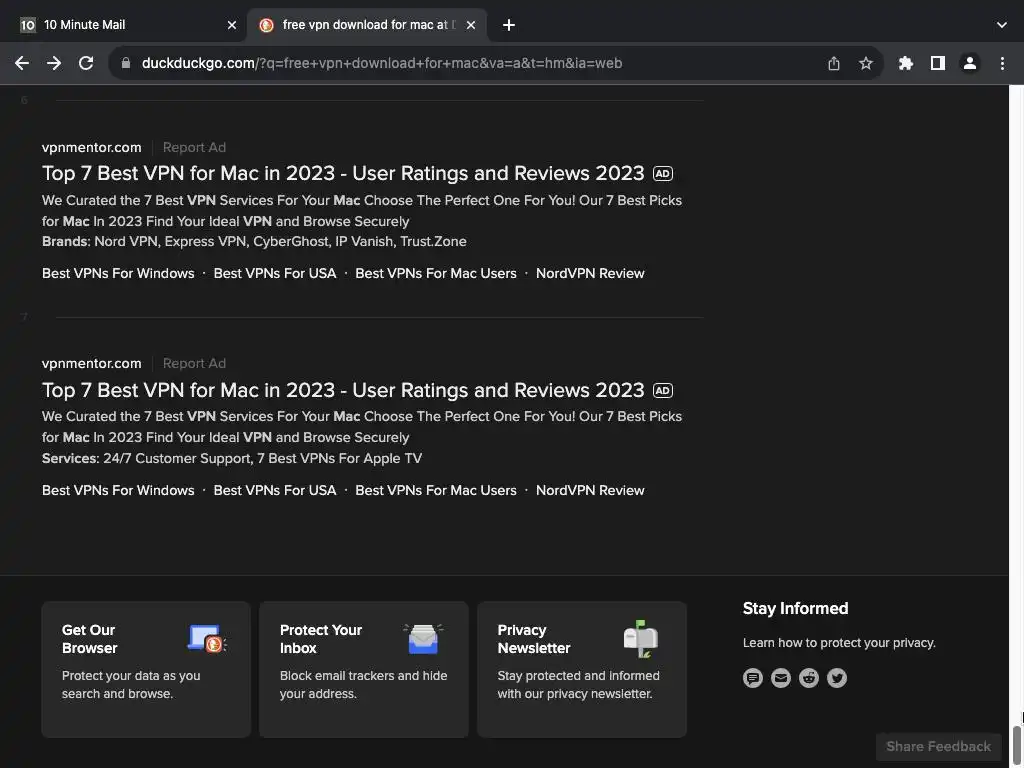Expand the tab search chevron
Screen dimensions: 1024x768
(1002, 25)
